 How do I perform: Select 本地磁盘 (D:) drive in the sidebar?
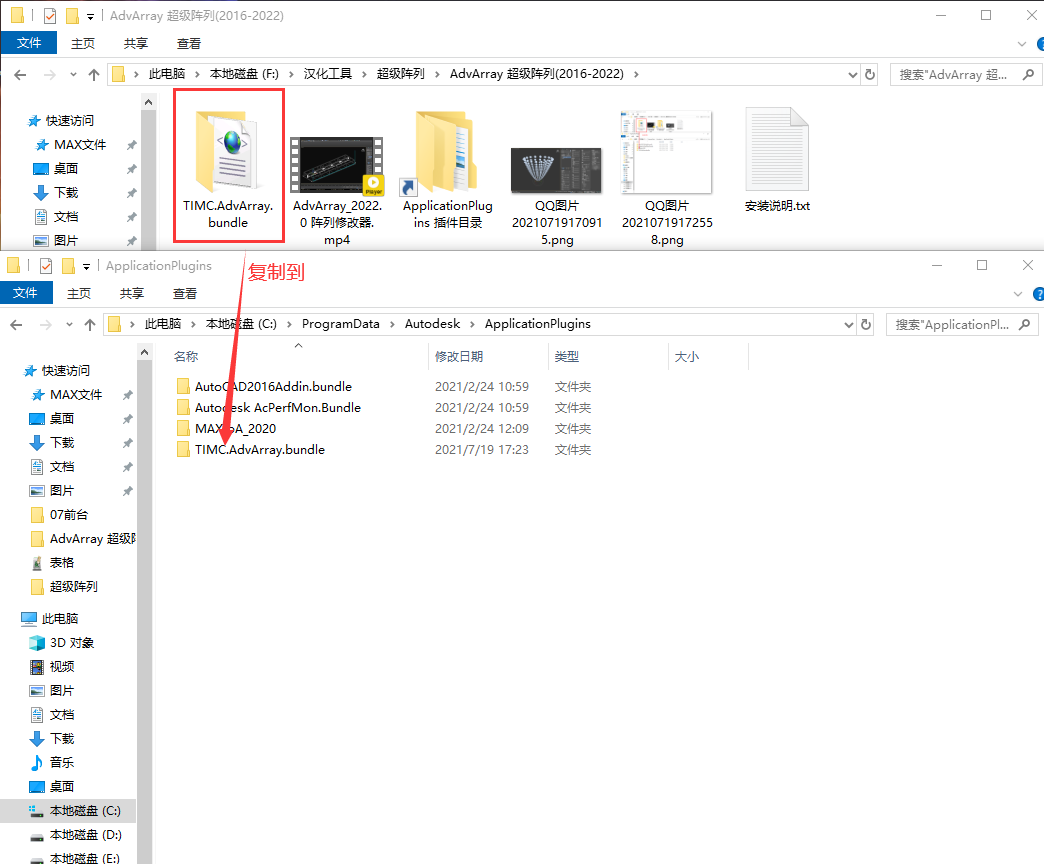(85, 835)
